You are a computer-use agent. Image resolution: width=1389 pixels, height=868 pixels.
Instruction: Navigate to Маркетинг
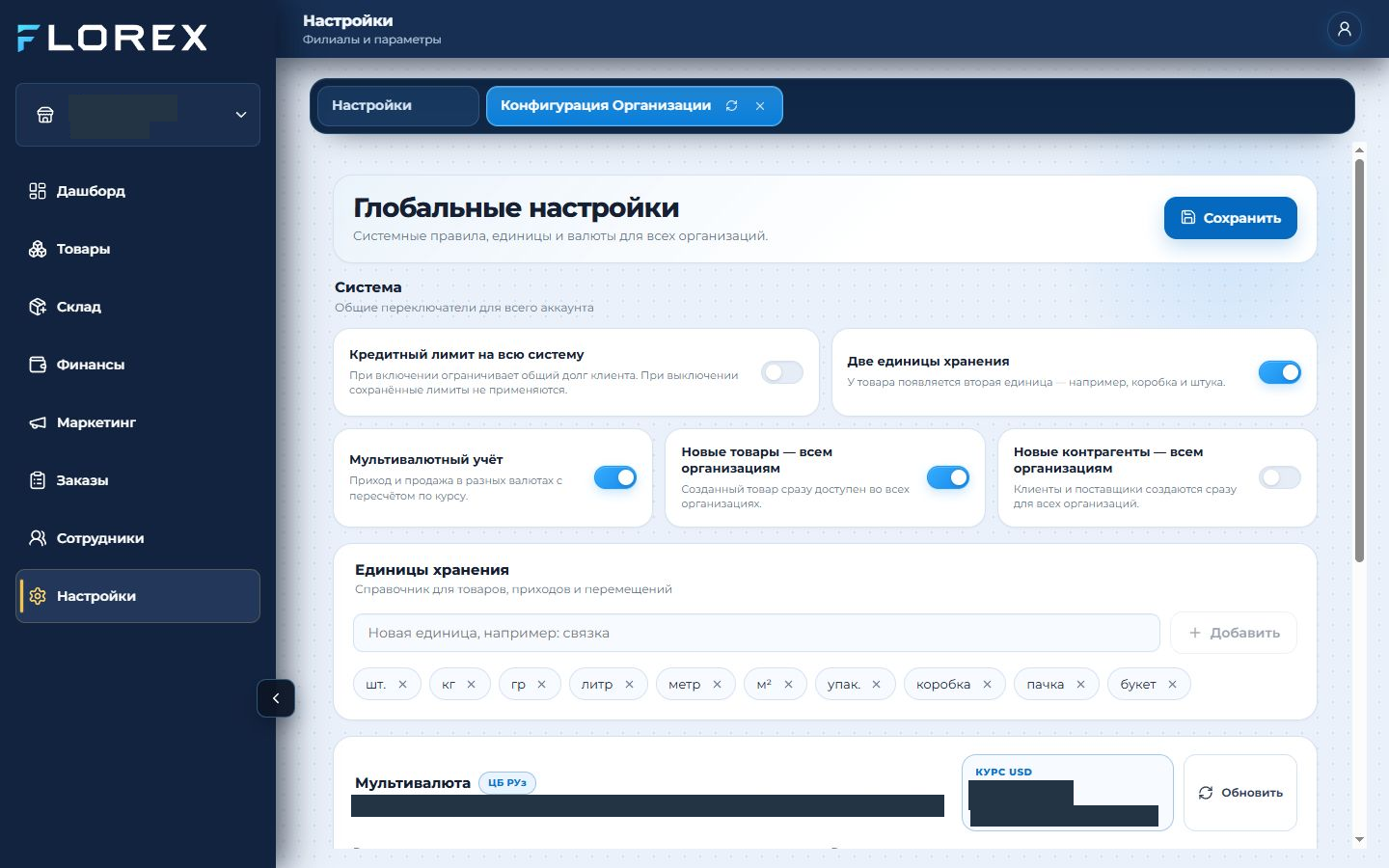[138, 422]
